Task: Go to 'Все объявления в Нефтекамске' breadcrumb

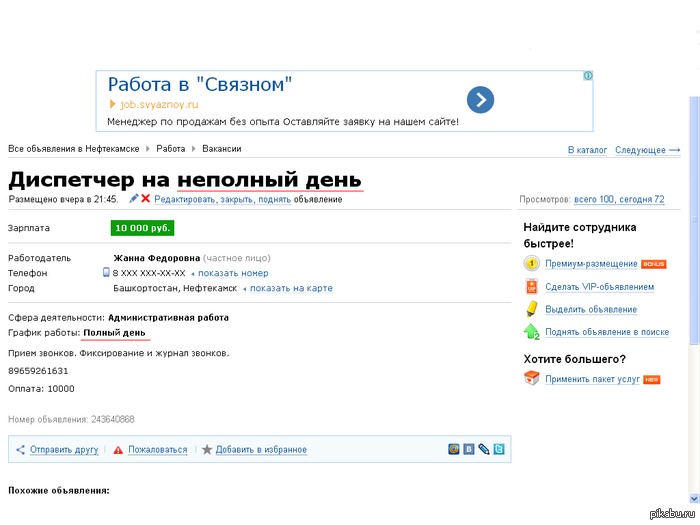Action: pos(73,149)
